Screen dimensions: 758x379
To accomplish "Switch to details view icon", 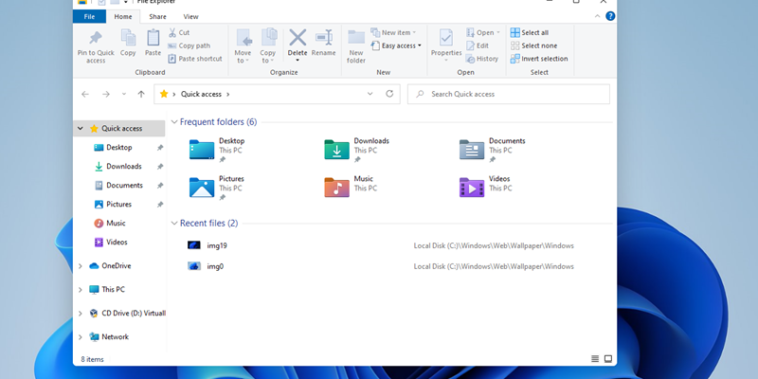I will (595, 359).
